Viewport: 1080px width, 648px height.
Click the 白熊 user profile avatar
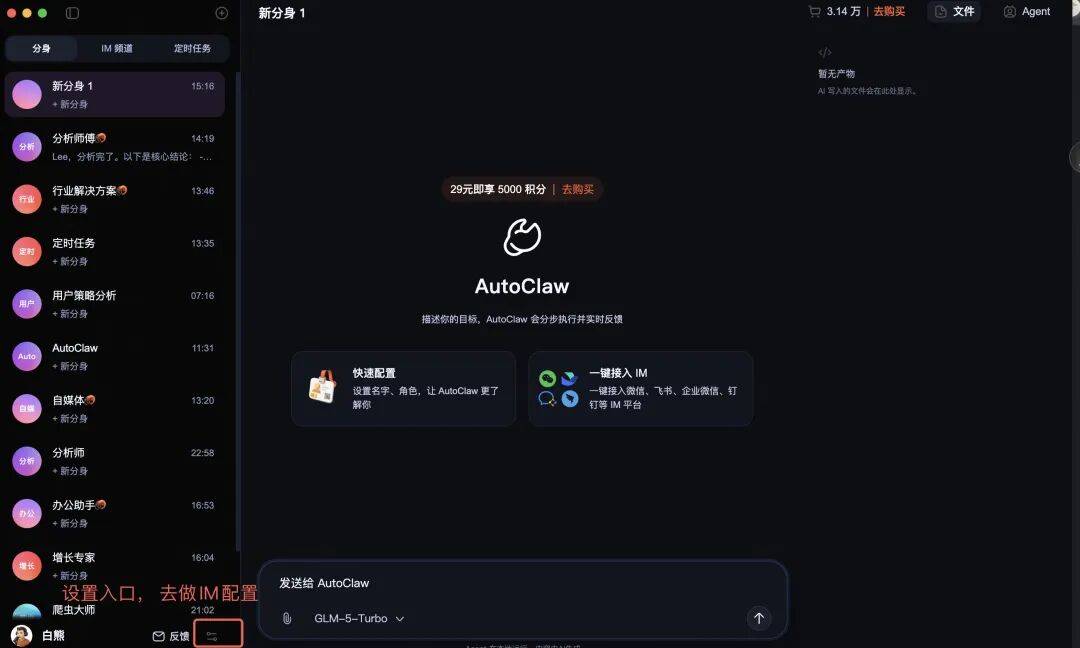point(21,636)
